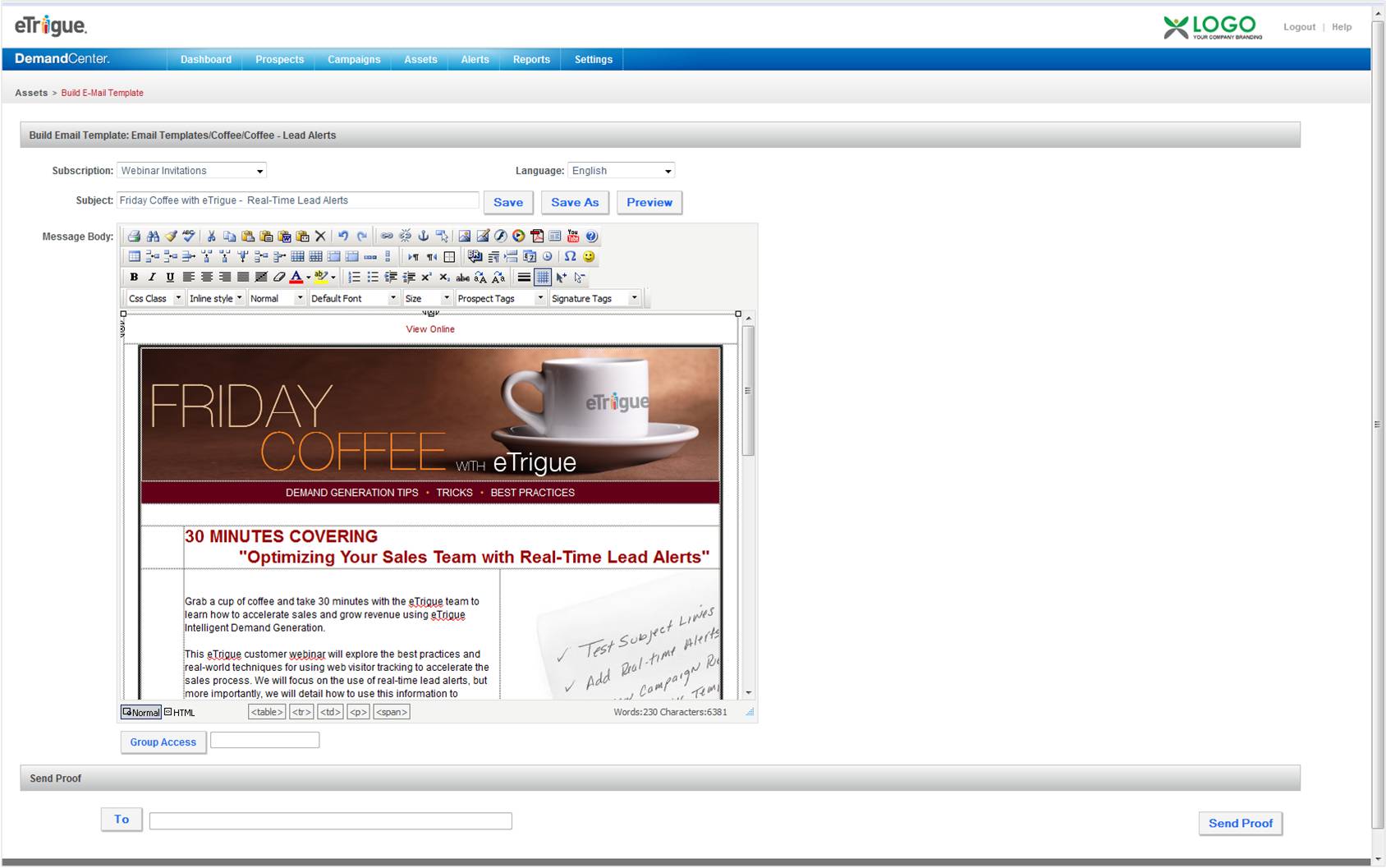Image resolution: width=1386 pixels, height=868 pixels.
Task: Open the Inline style dropdown
Action: click(215, 298)
